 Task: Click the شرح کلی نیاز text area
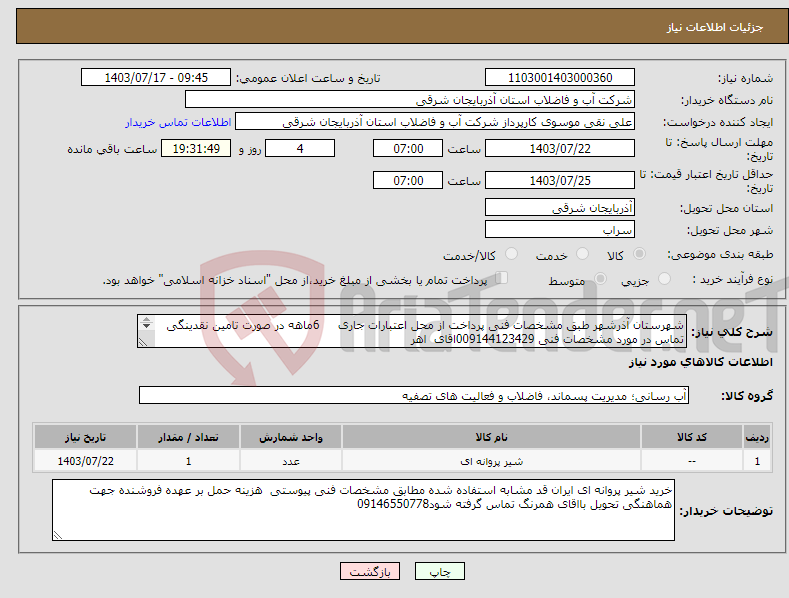pos(411,331)
